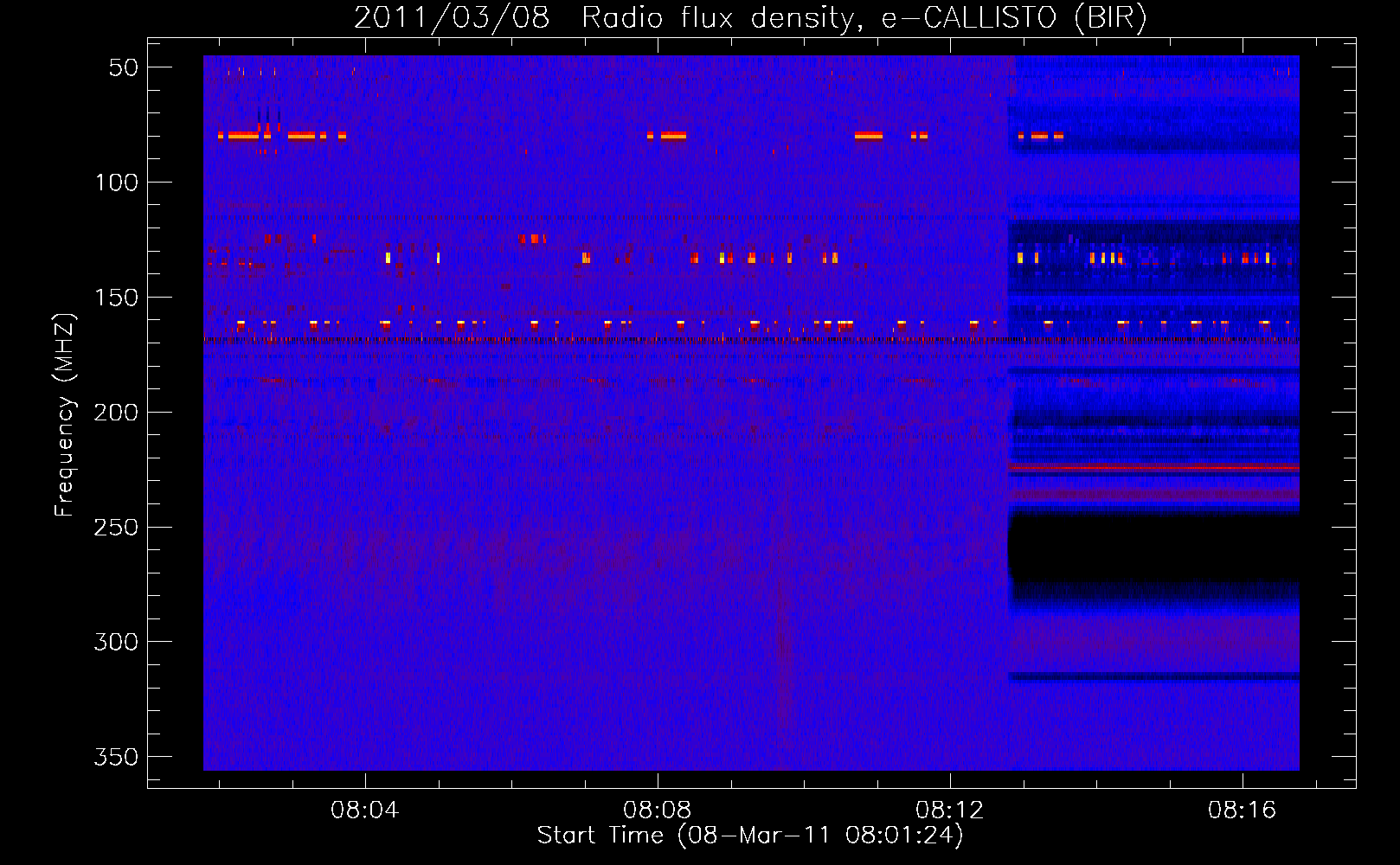Click the red horizontal line near 225 MHz
Image resolution: width=1400 pixels, height=865 pixels.
pos(1153,467)
